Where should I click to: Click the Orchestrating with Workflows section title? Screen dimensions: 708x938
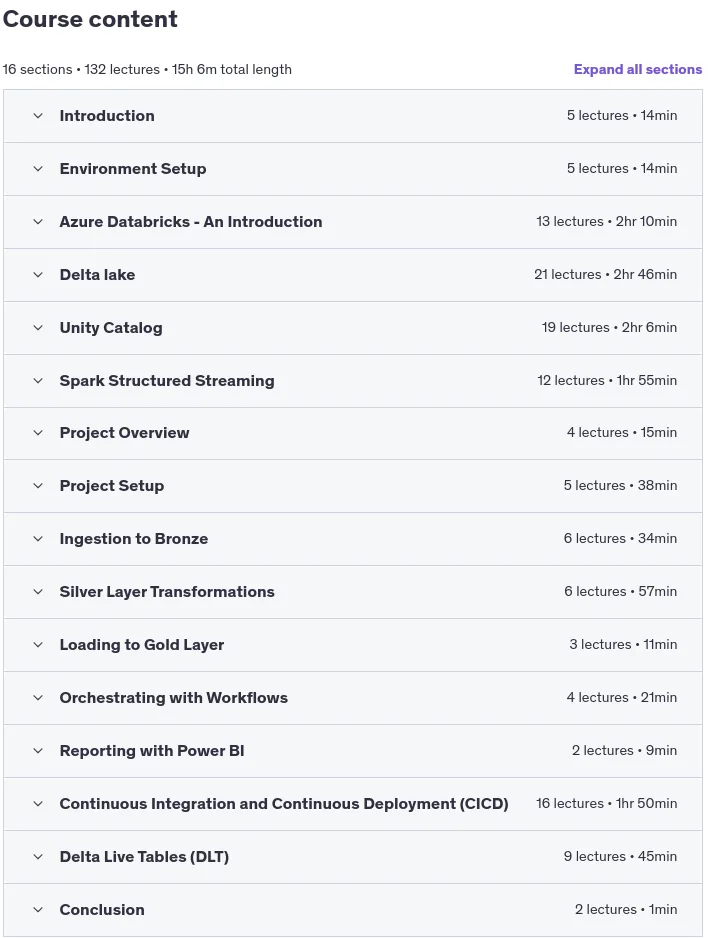coord(173,698)
